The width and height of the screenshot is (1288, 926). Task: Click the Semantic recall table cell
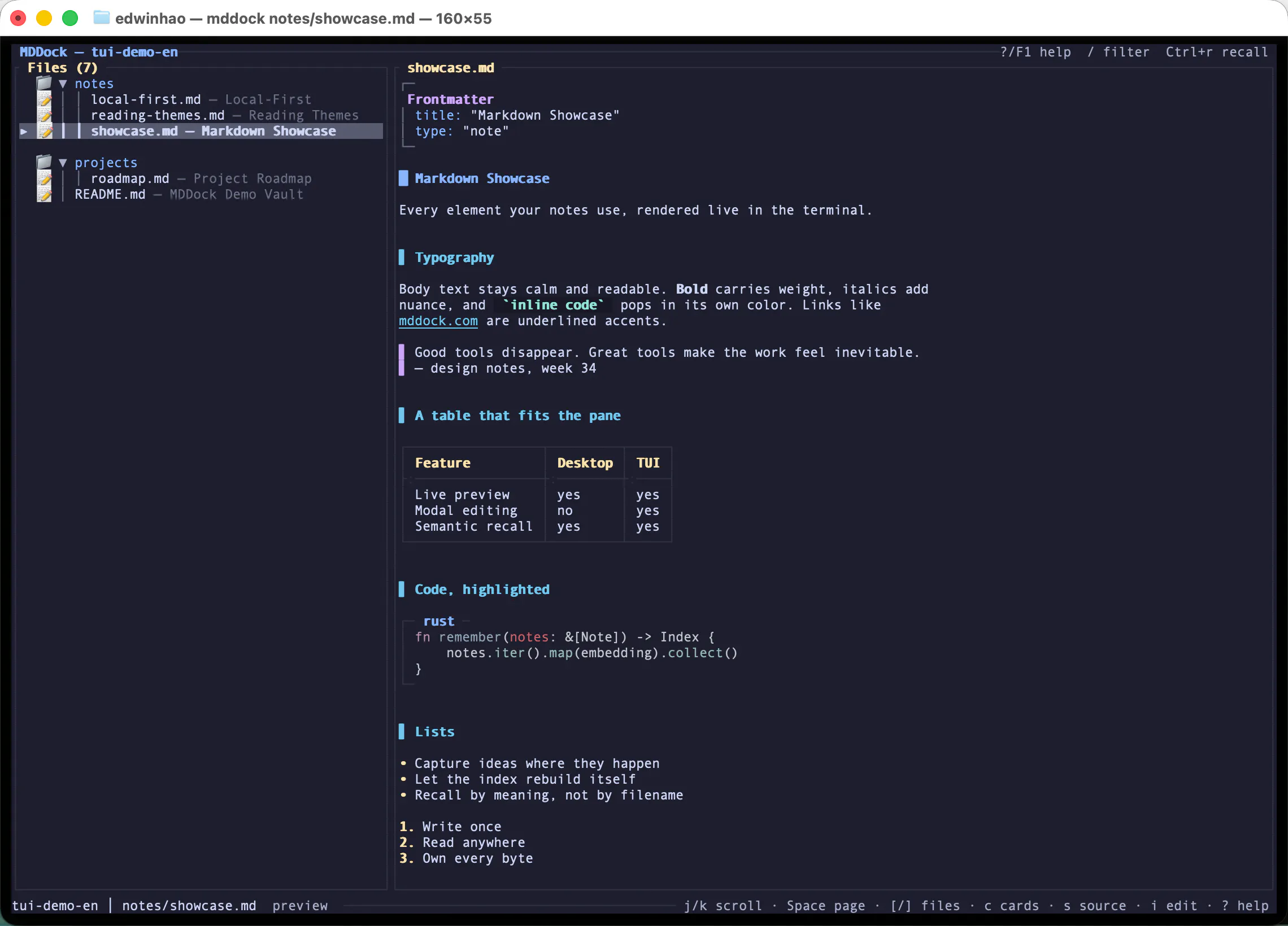[473, 526]
